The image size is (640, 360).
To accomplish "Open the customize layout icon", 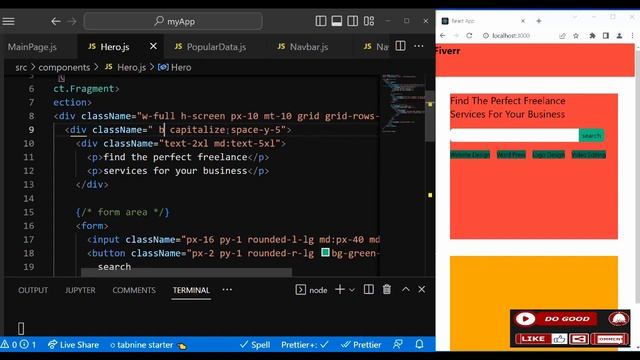I will (369, 21).
